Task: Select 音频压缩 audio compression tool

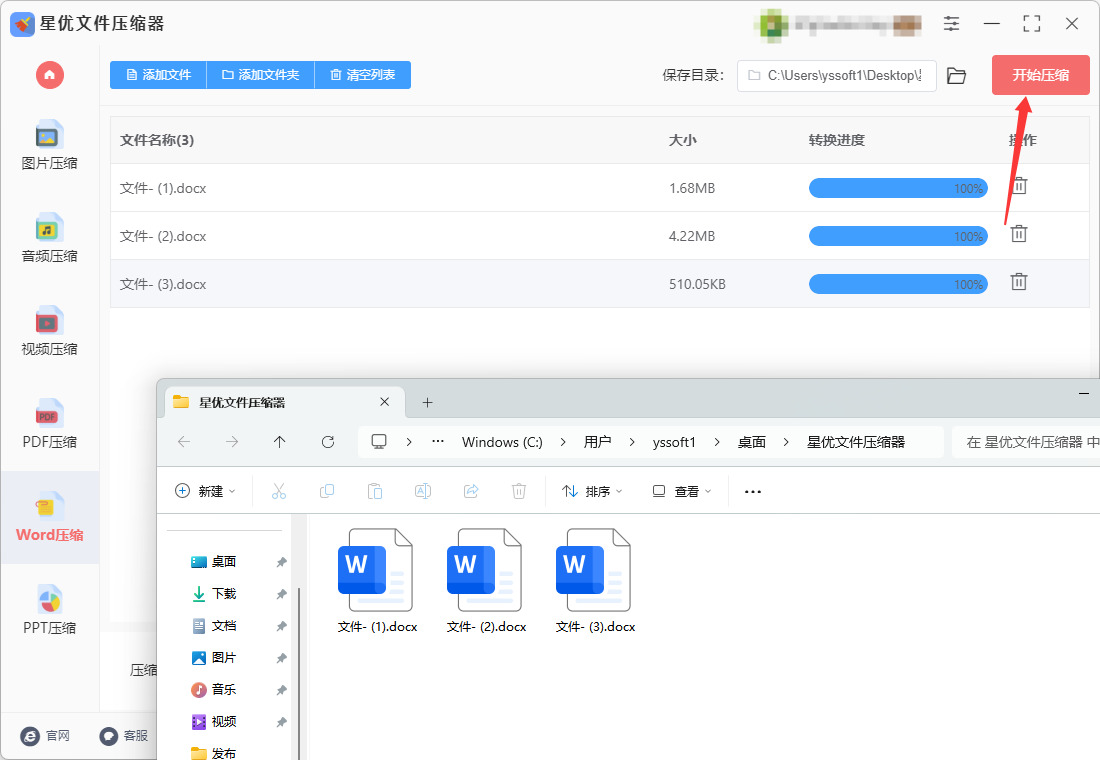Action: pos(50,239)
